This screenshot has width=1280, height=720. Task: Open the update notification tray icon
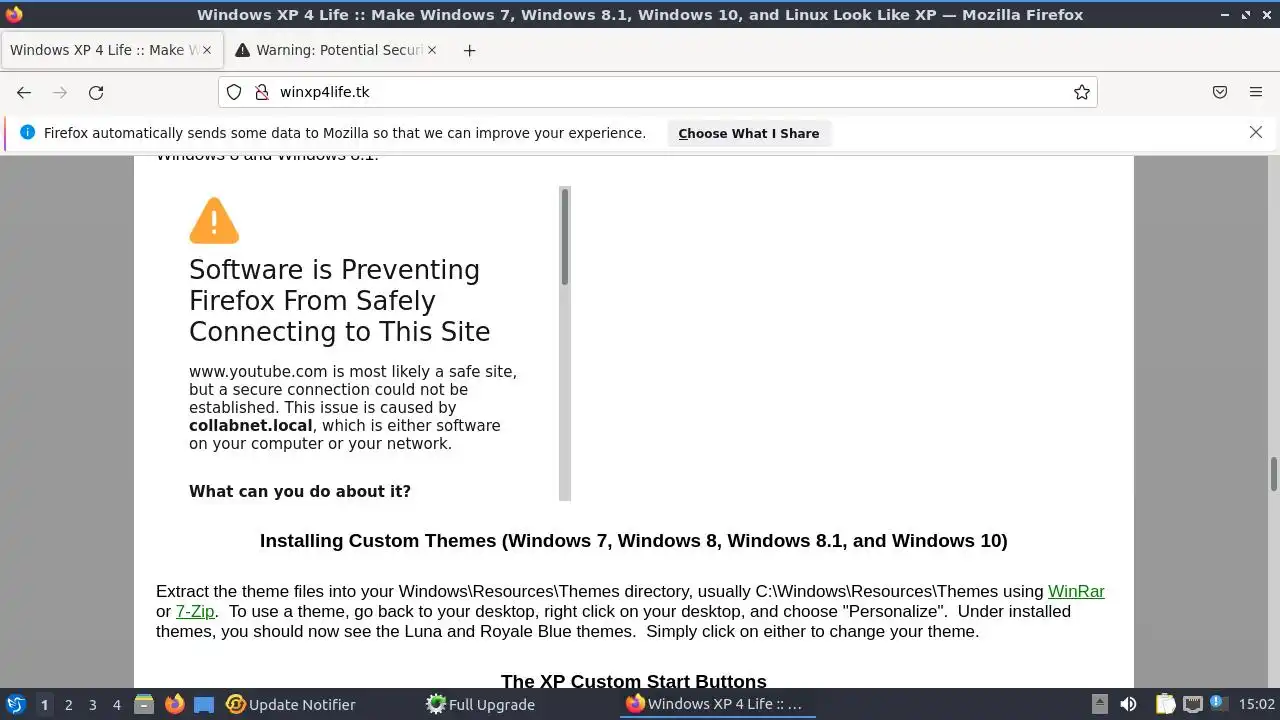pos(1218,704)
